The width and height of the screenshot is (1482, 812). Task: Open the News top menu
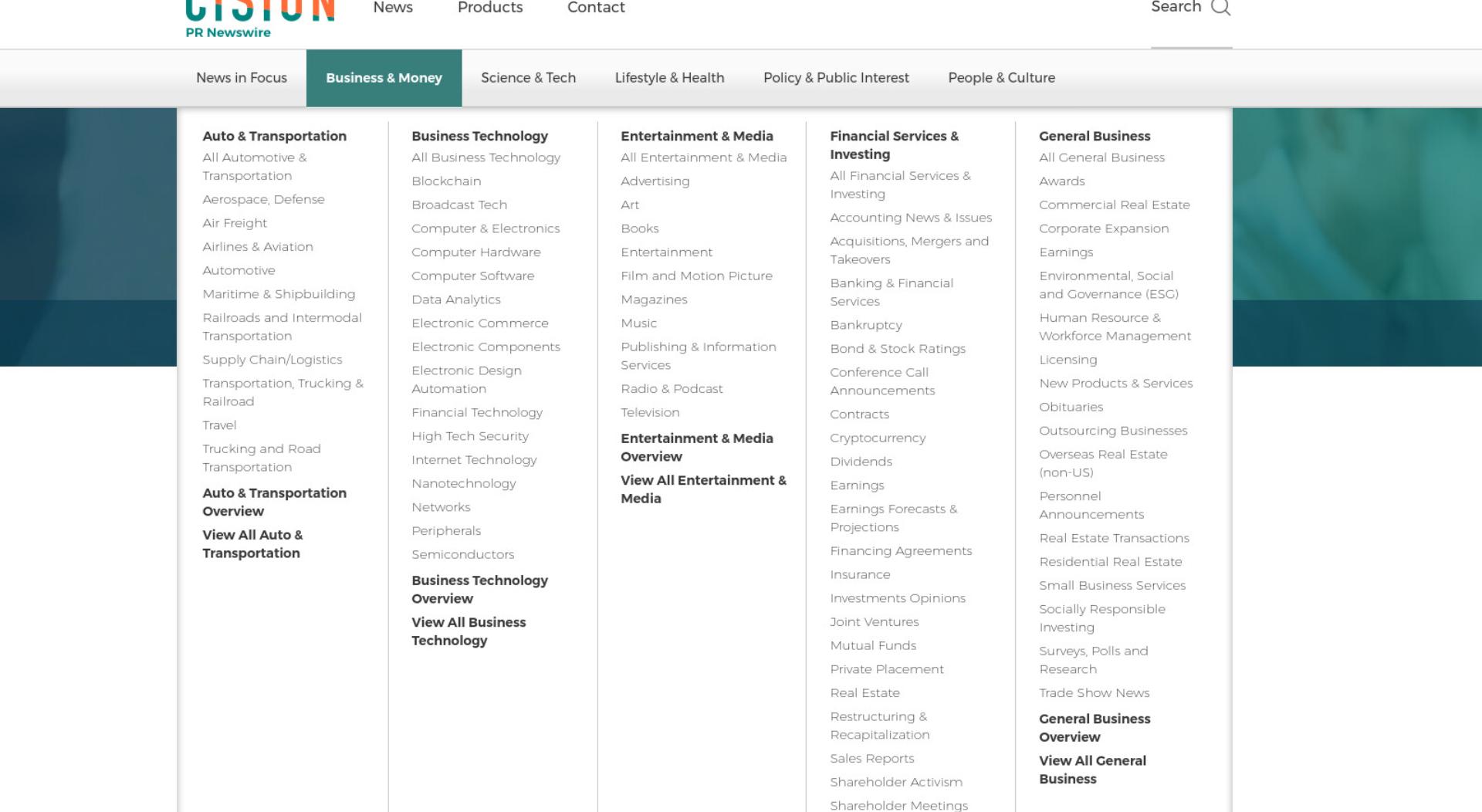(393, 7)
